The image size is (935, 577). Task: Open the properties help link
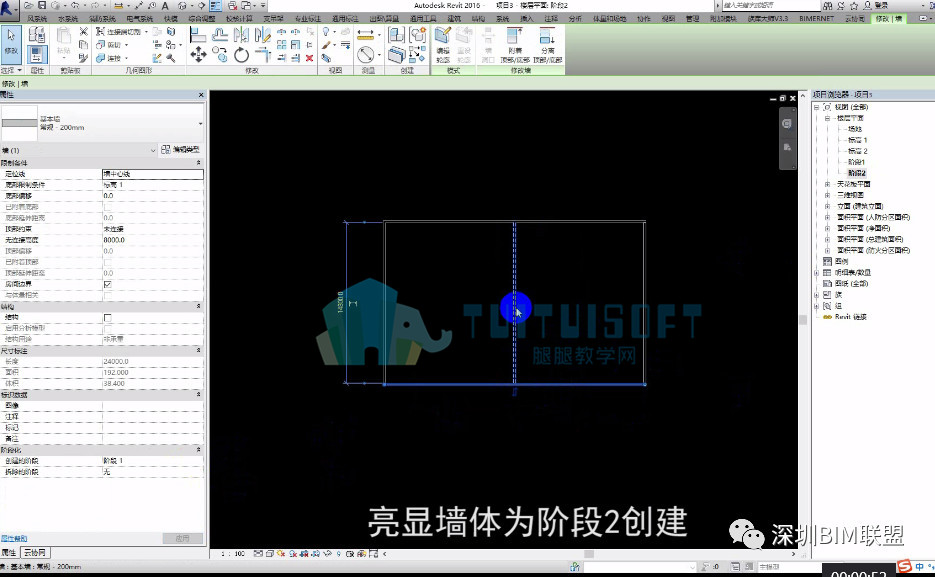(x=14, y=538)
